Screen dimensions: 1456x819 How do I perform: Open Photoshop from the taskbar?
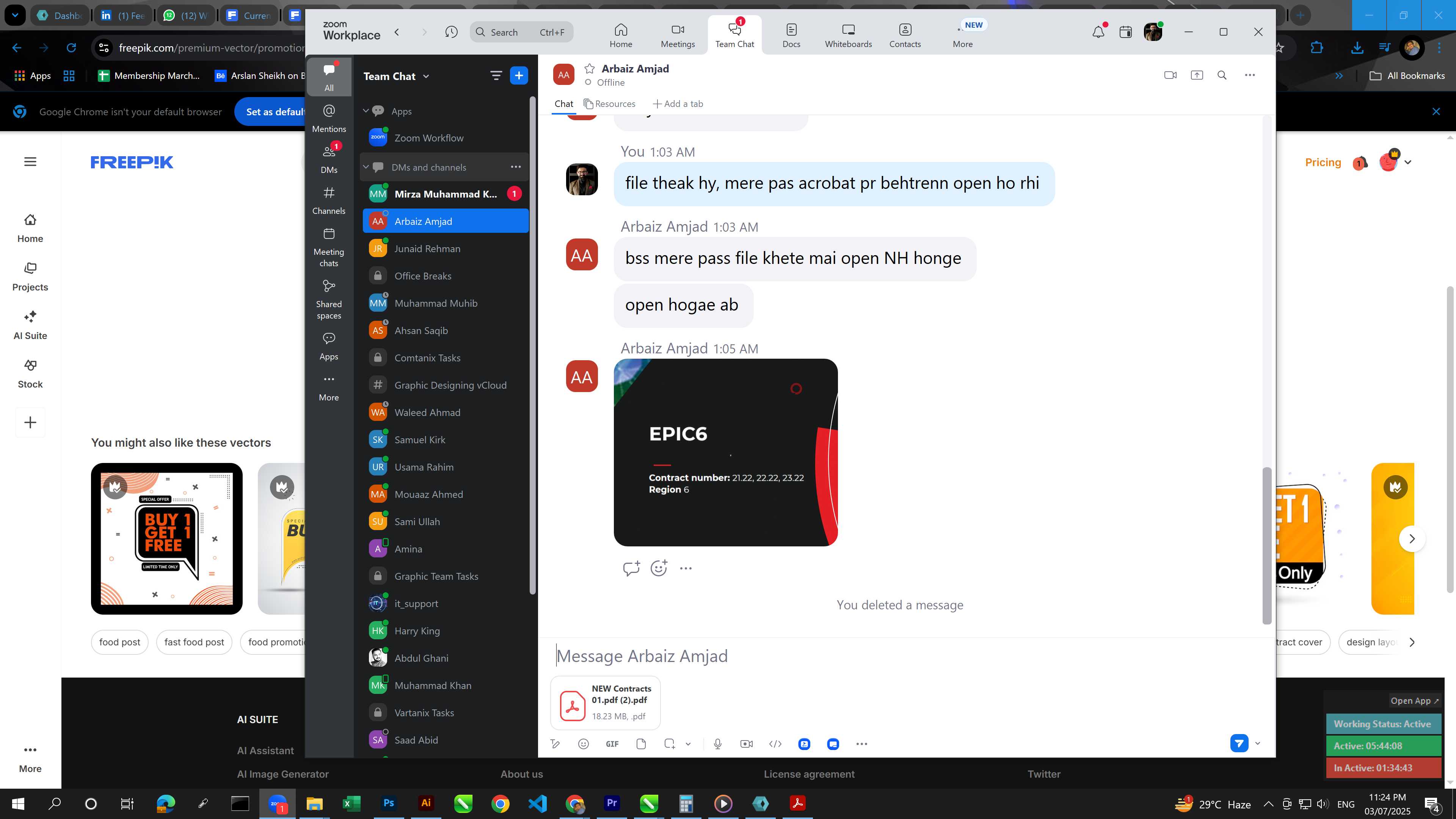tap(388, 803)
